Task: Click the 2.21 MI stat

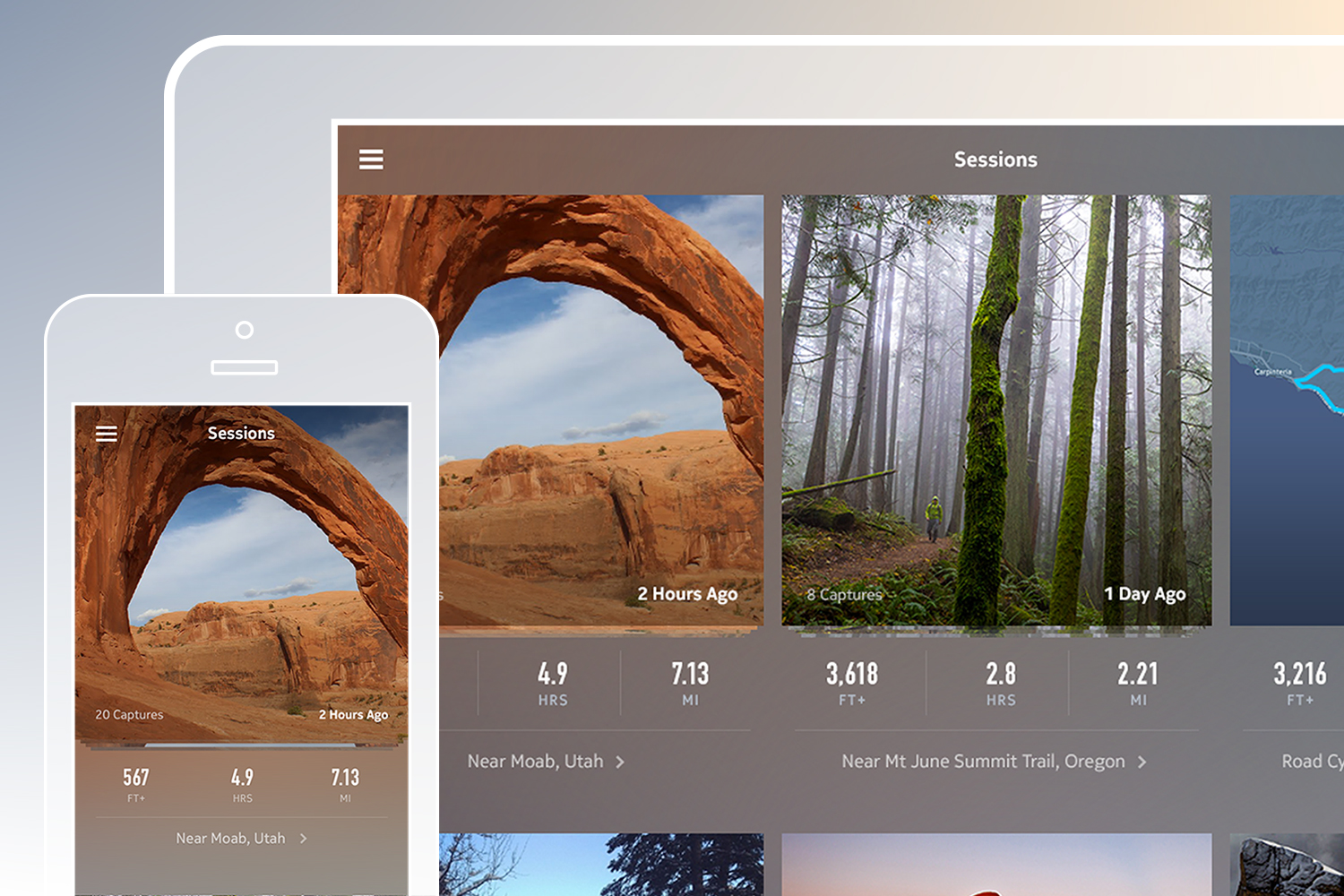Action: 1138,683
